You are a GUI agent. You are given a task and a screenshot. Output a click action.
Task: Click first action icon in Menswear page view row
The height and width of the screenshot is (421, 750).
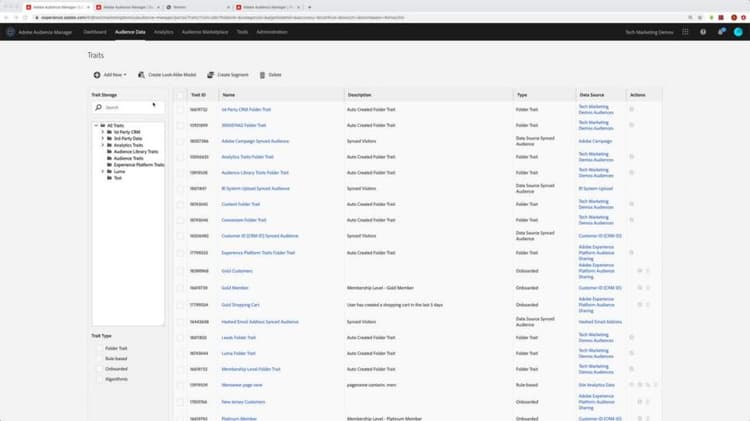pyautogui.click(x=631, y=385)
